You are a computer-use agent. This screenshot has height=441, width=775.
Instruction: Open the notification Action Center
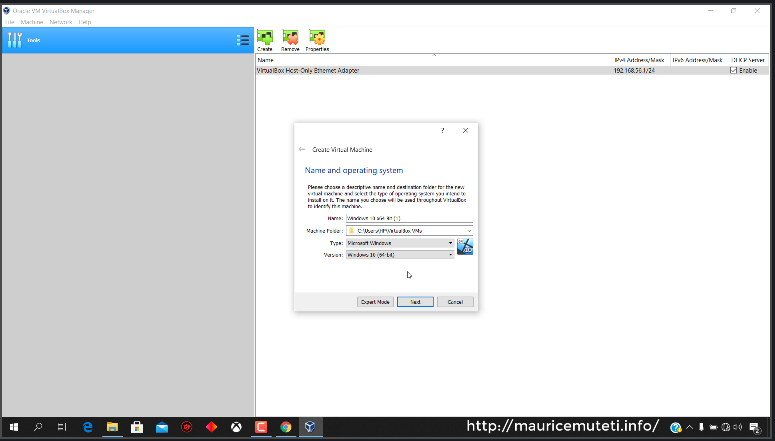pos(755,427)
